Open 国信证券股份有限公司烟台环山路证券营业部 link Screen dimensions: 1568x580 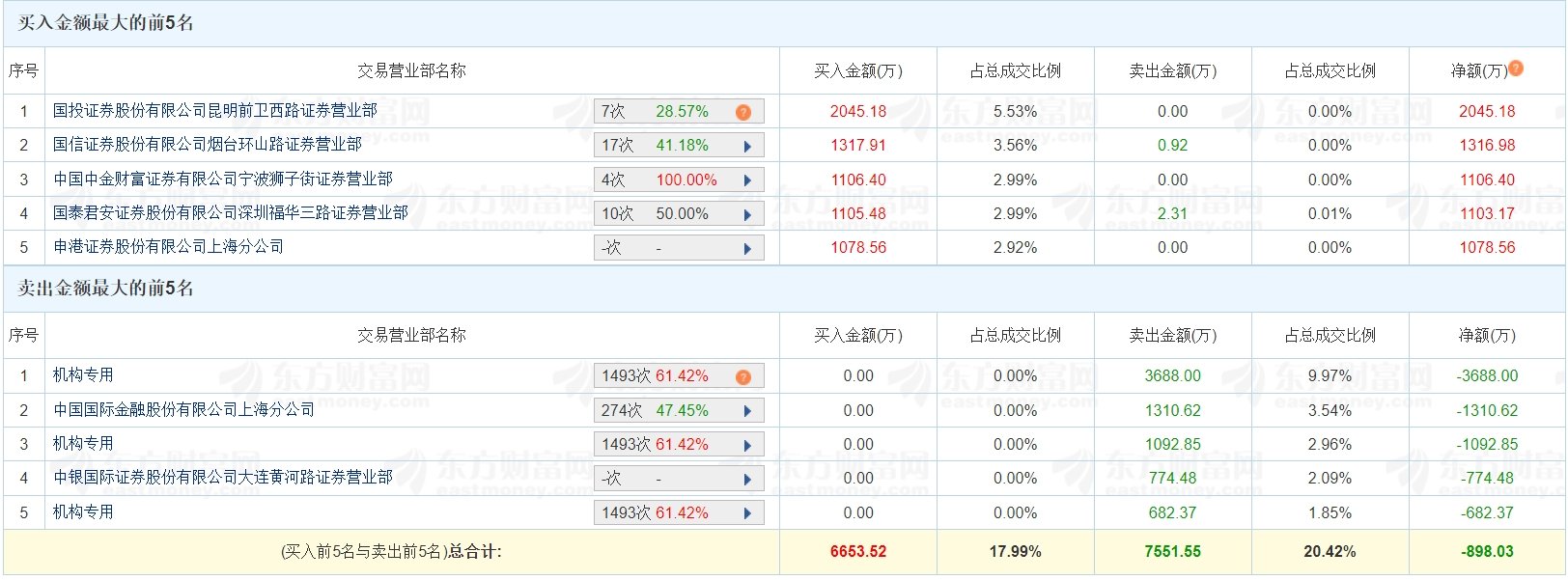click(x=207, y=145)
